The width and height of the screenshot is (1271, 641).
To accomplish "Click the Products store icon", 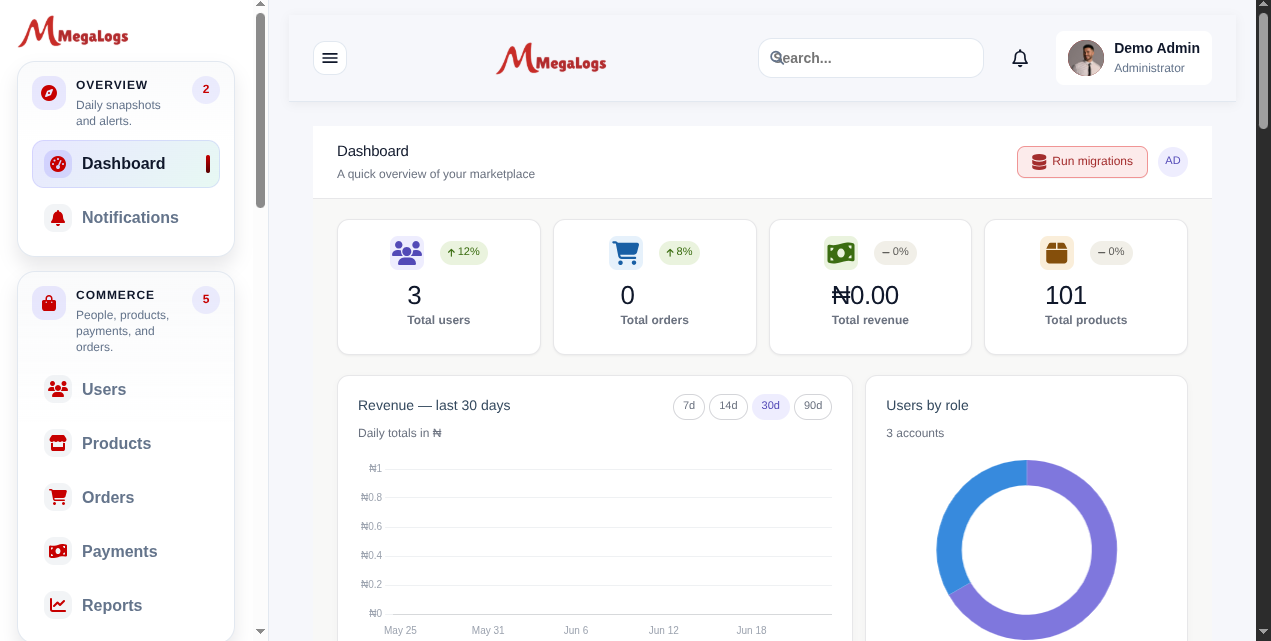I will [58, 444].
